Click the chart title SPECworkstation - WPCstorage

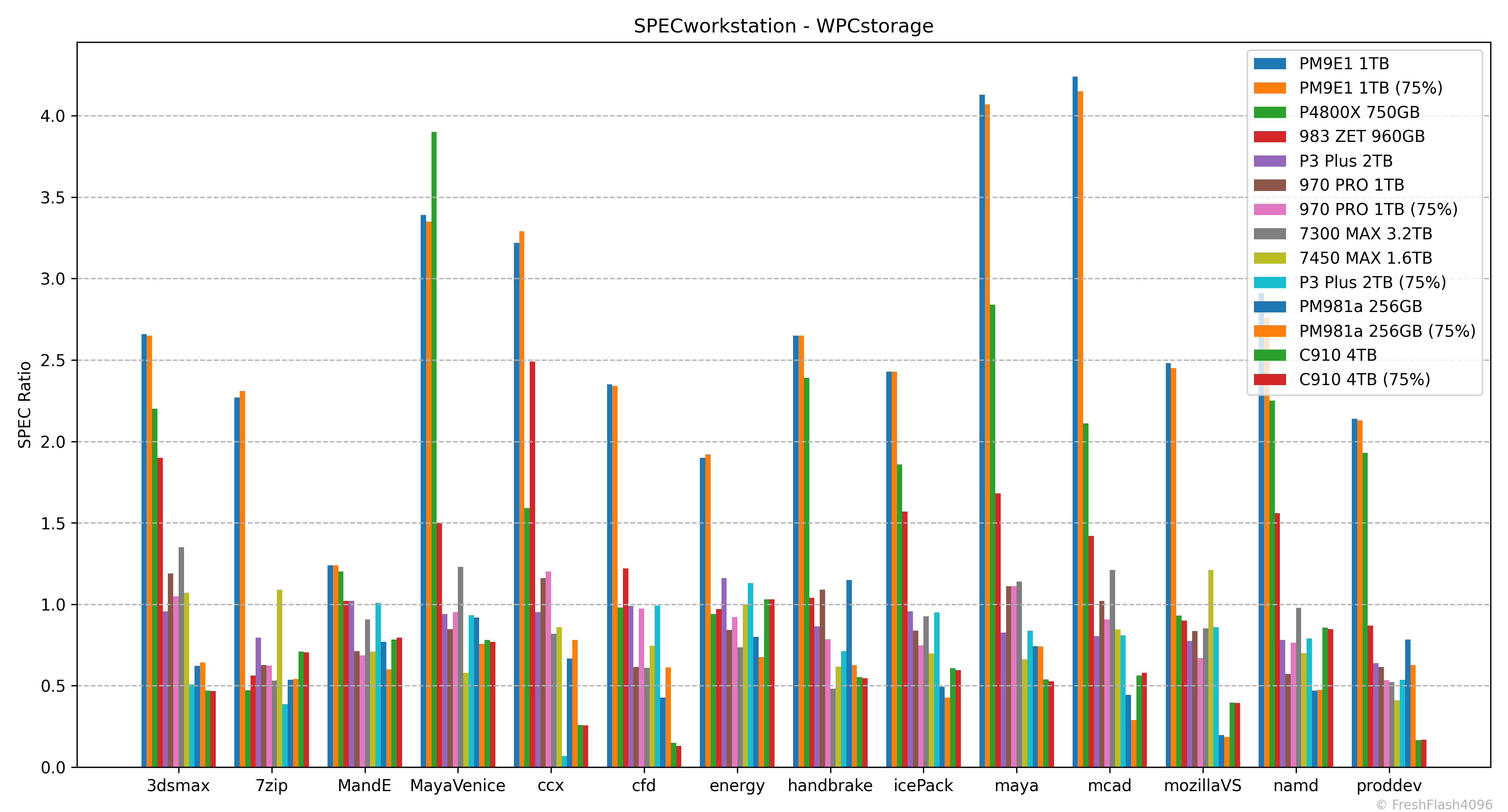coord(783,26)
